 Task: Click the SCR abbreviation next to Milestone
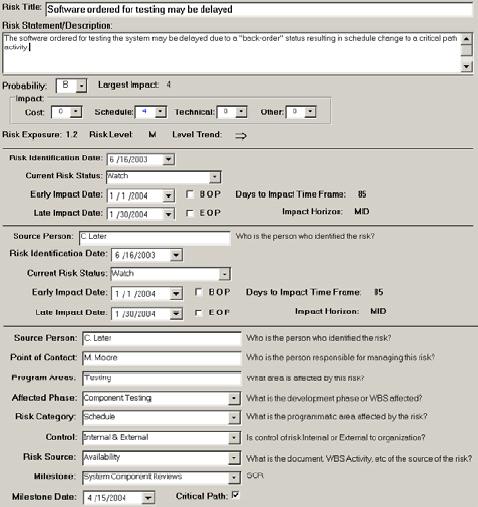pos(255,475)
